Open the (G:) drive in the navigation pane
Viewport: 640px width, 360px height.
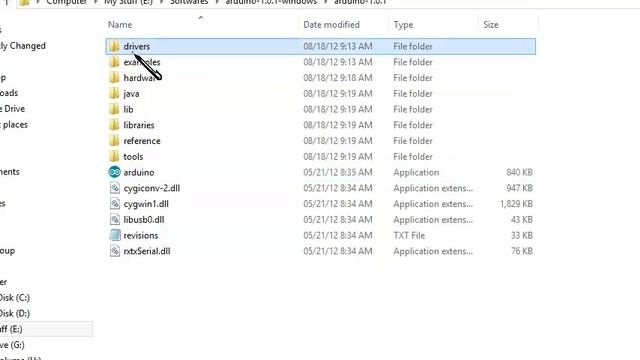(x=12, y=345)
